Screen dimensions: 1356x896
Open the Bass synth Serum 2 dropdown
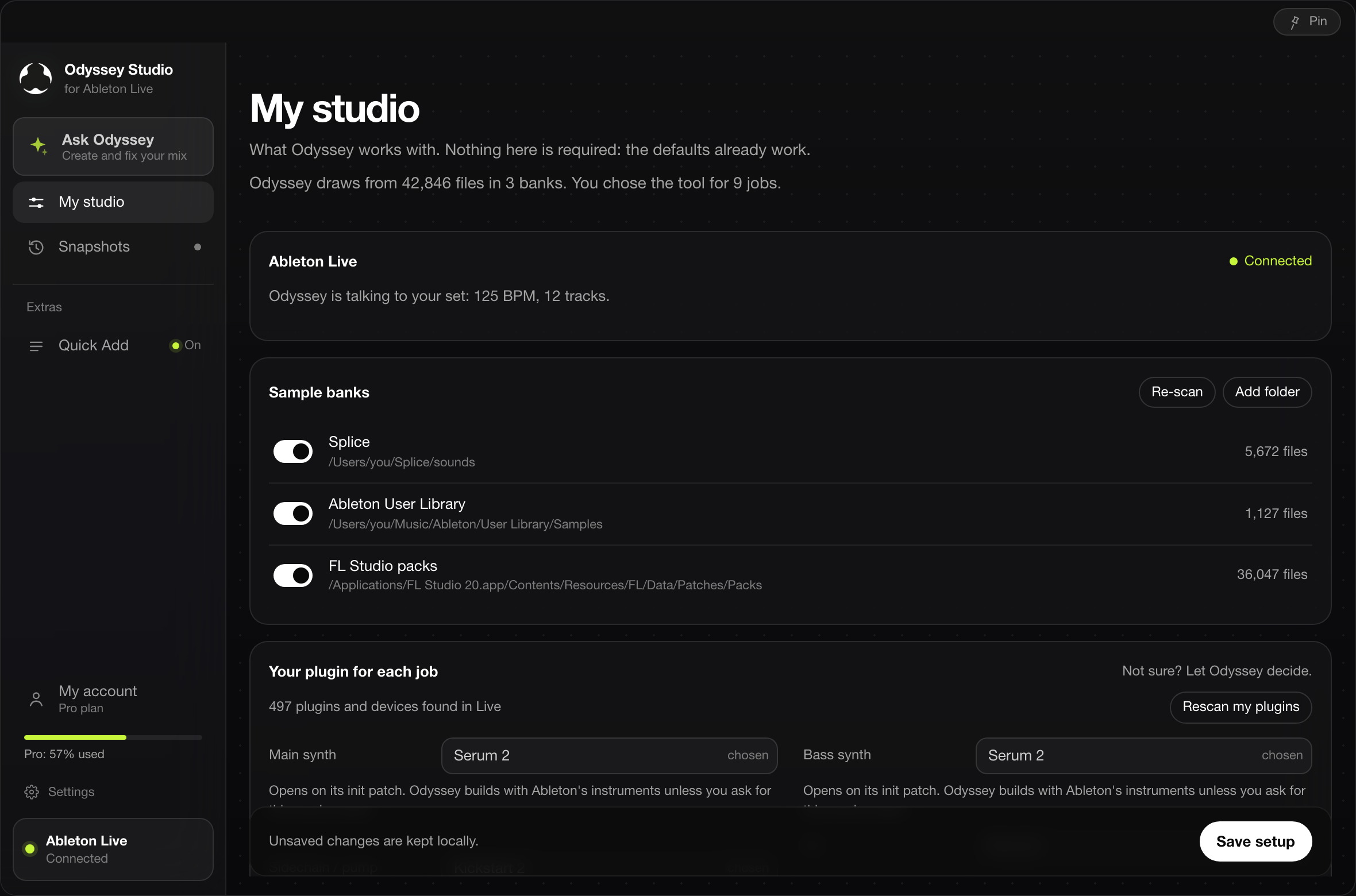tap(1143, 755)
